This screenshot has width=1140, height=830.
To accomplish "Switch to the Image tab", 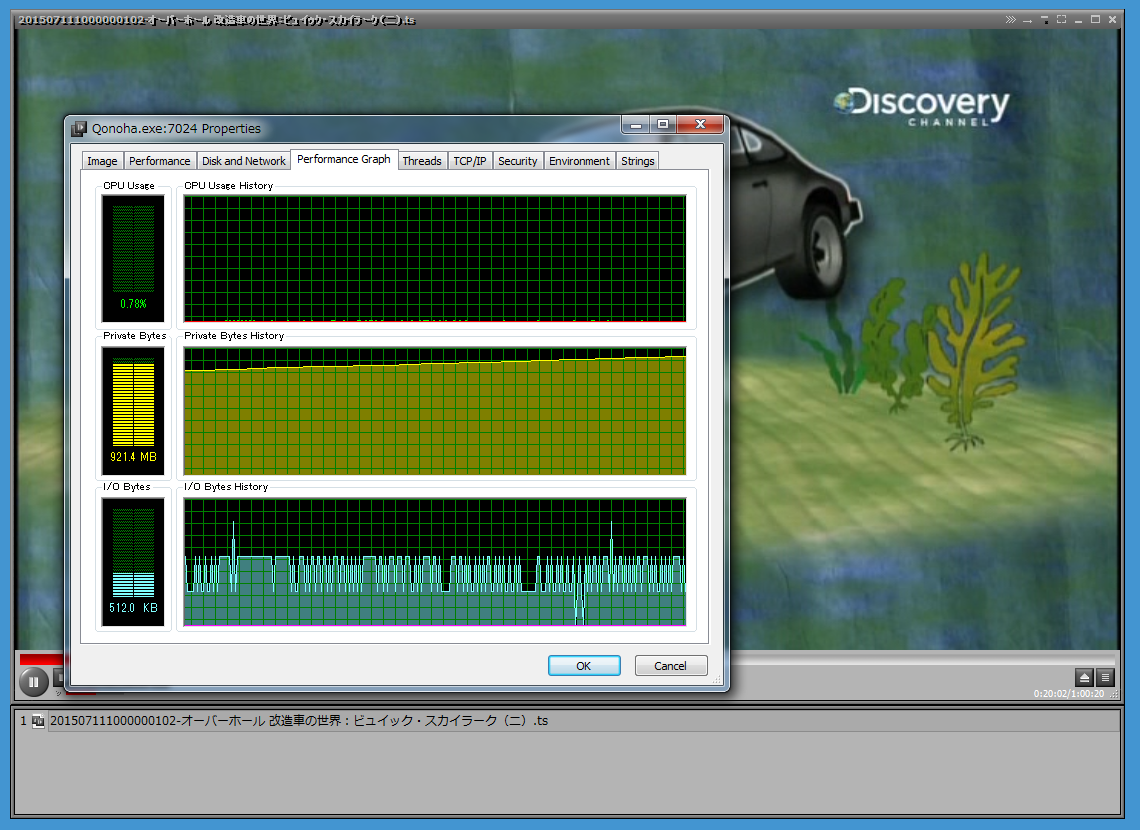I will (x=102, y=161).
